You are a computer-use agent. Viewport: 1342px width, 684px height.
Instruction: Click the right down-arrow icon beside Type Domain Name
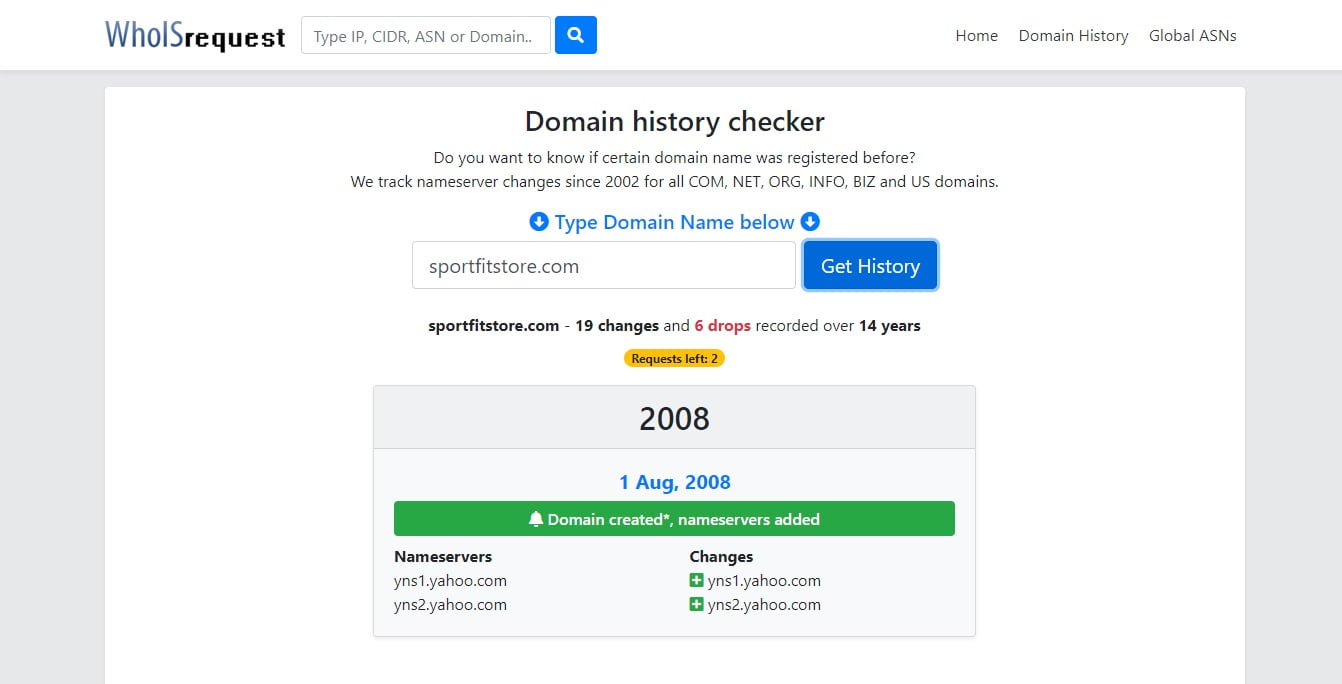810,222
